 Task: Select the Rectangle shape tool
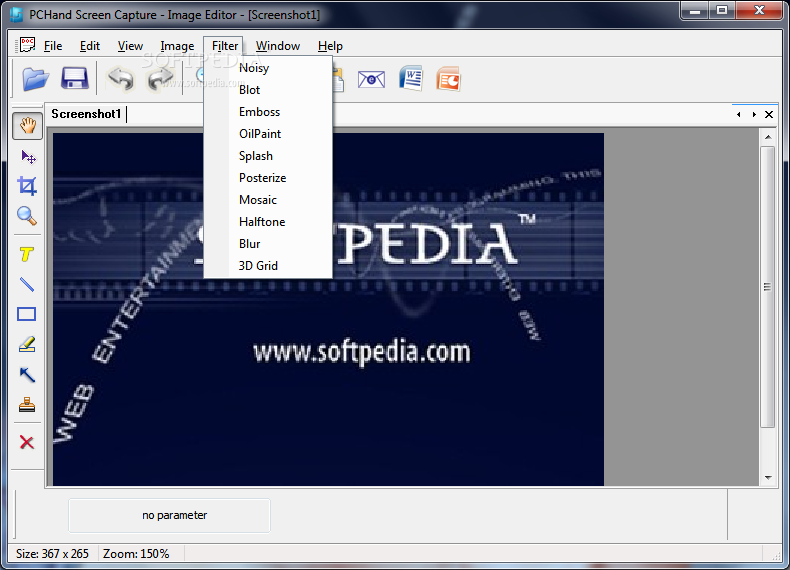point(27,314)
